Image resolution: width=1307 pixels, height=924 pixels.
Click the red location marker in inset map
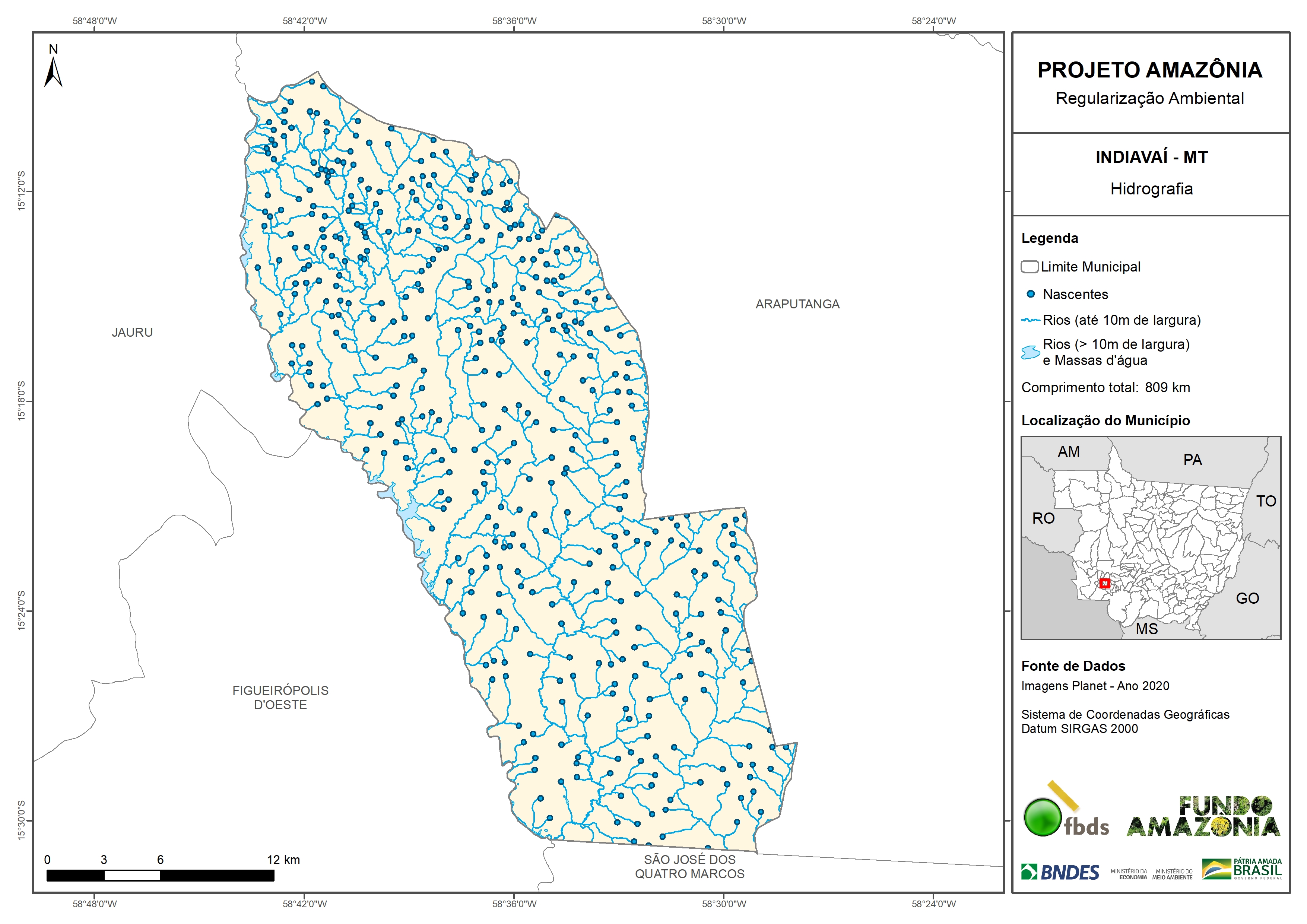tap(1105, 583)
